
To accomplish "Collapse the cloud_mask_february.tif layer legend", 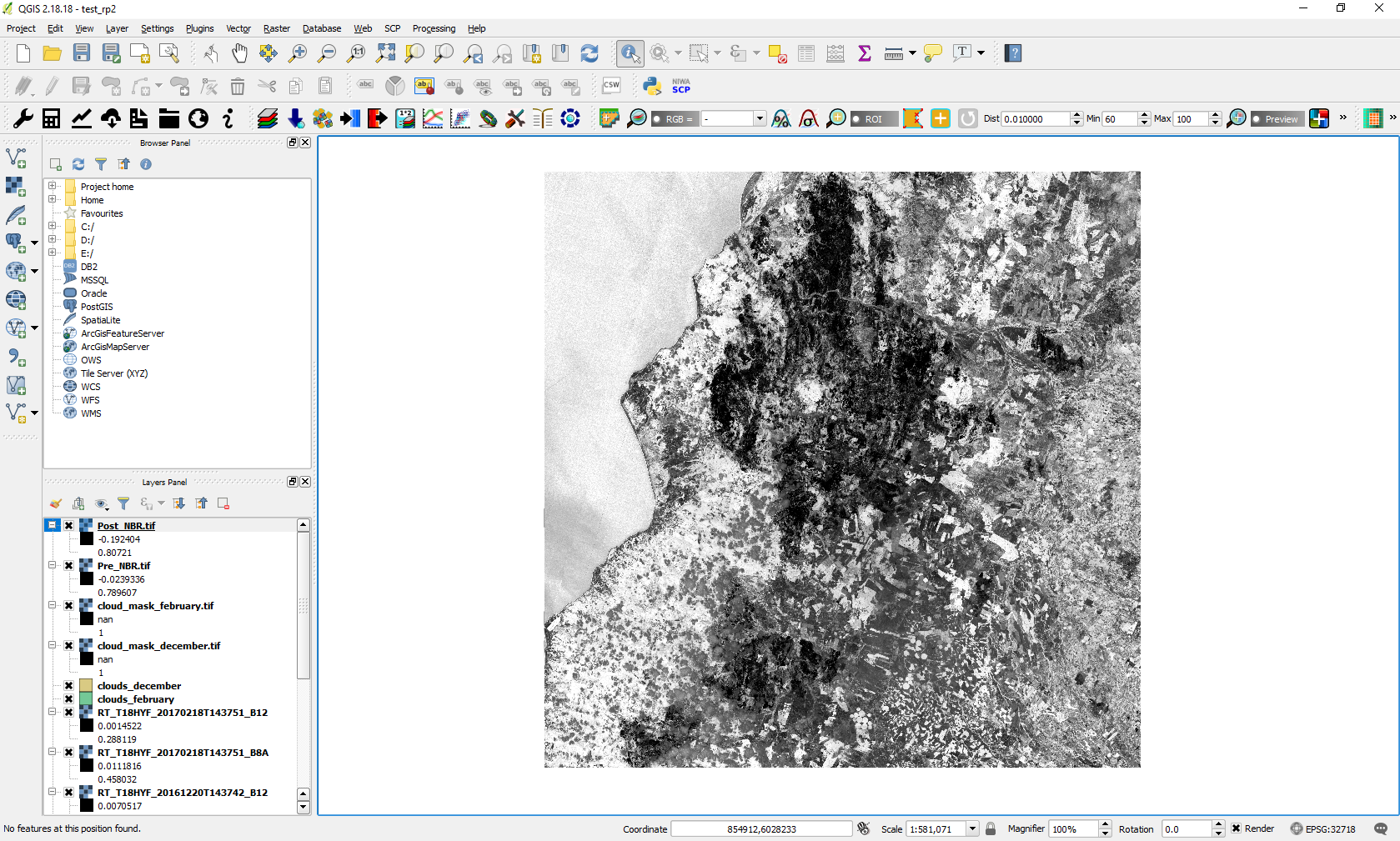I will click(53, 606).
